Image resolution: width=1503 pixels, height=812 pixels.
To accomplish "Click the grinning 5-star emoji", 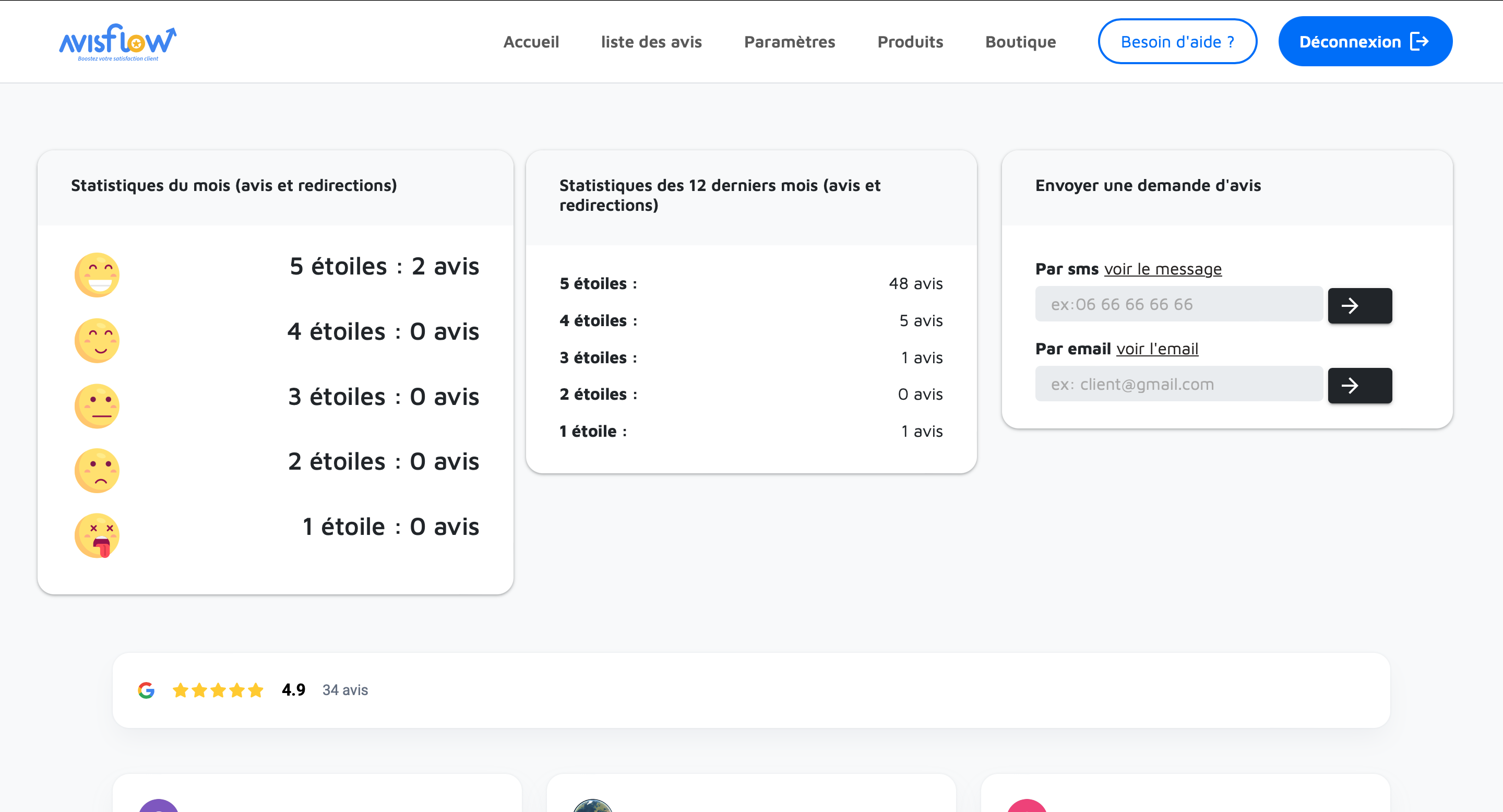I will pos(97,274).
